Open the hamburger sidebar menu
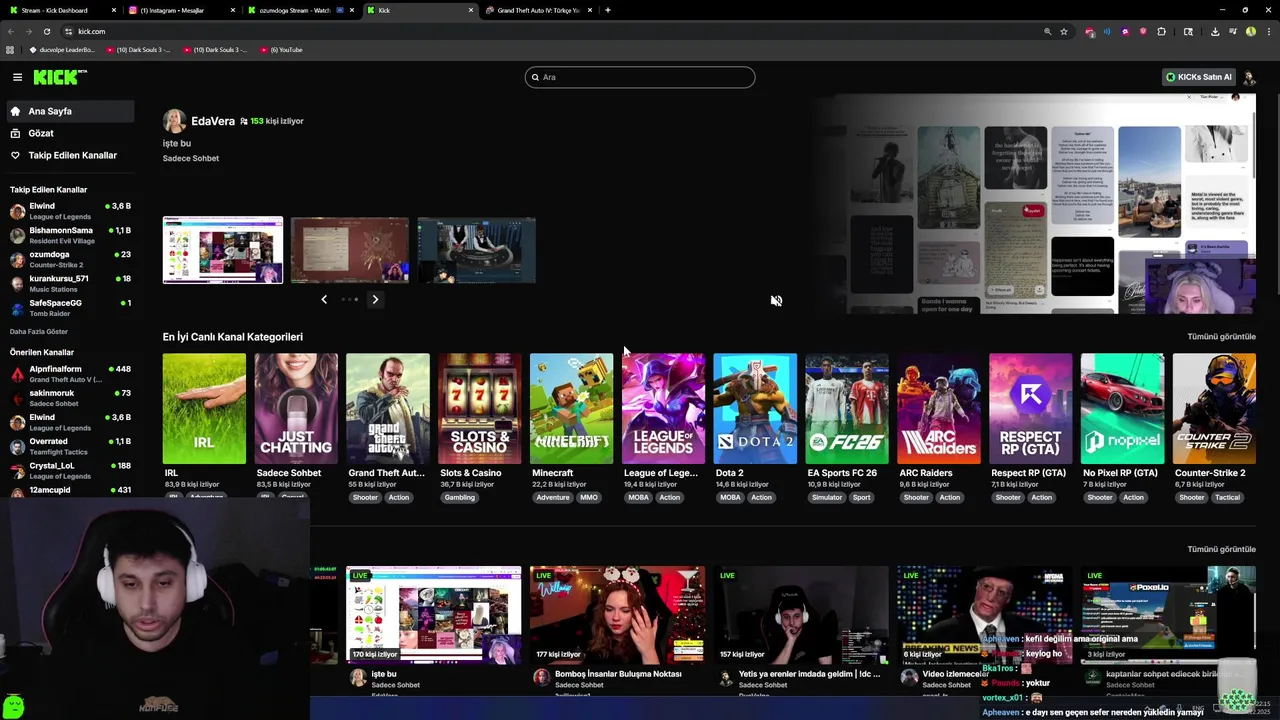The image size is (1280, 720). pyautogui.click(x=17, y=77)
